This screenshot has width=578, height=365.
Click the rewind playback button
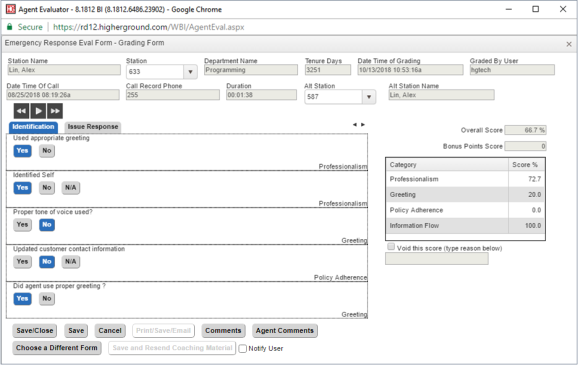pyautogui.click(x=21, y=111)
